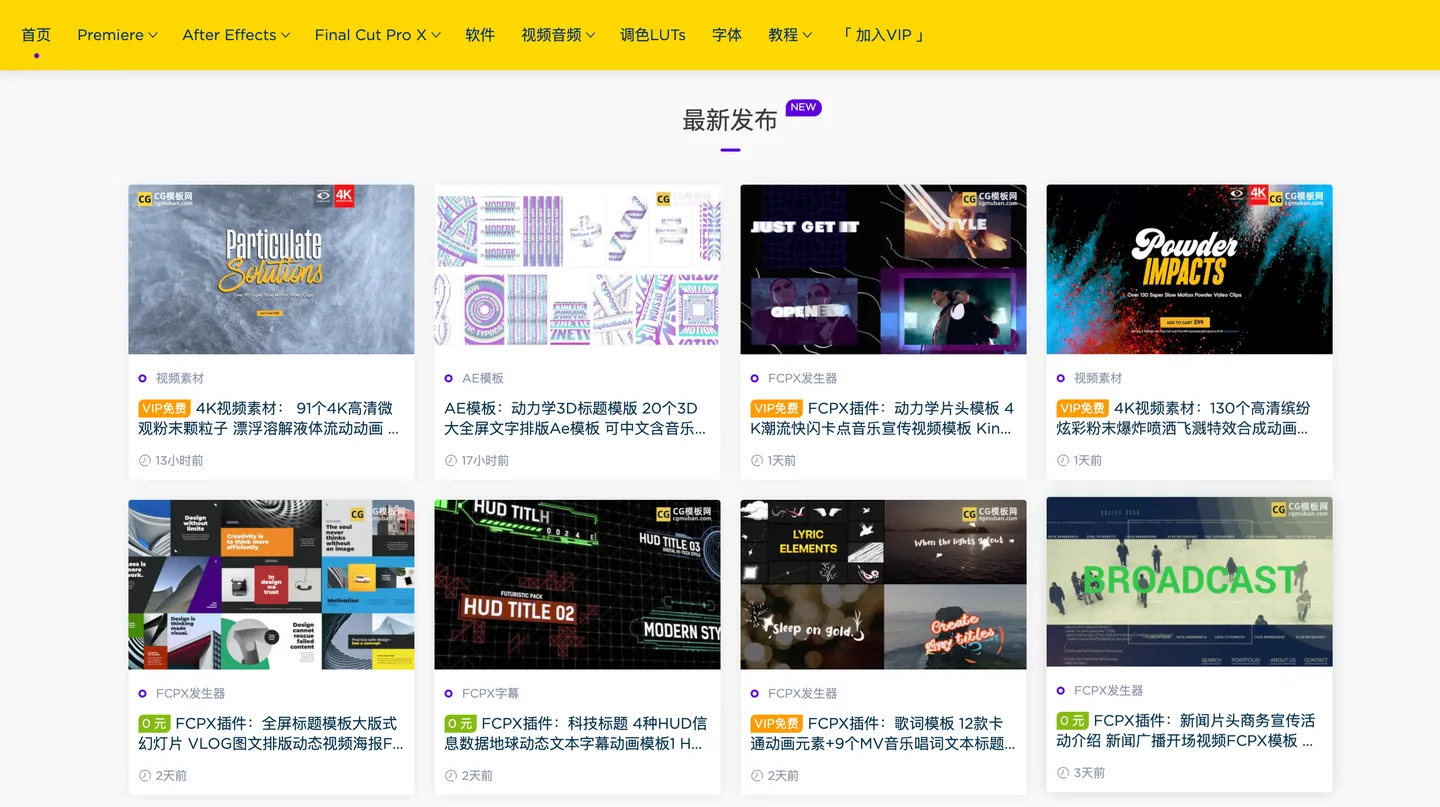Open the HUD Title 02 thumbnail
The width and height of the screenshot is (1440, 807).
coord(577,585)
